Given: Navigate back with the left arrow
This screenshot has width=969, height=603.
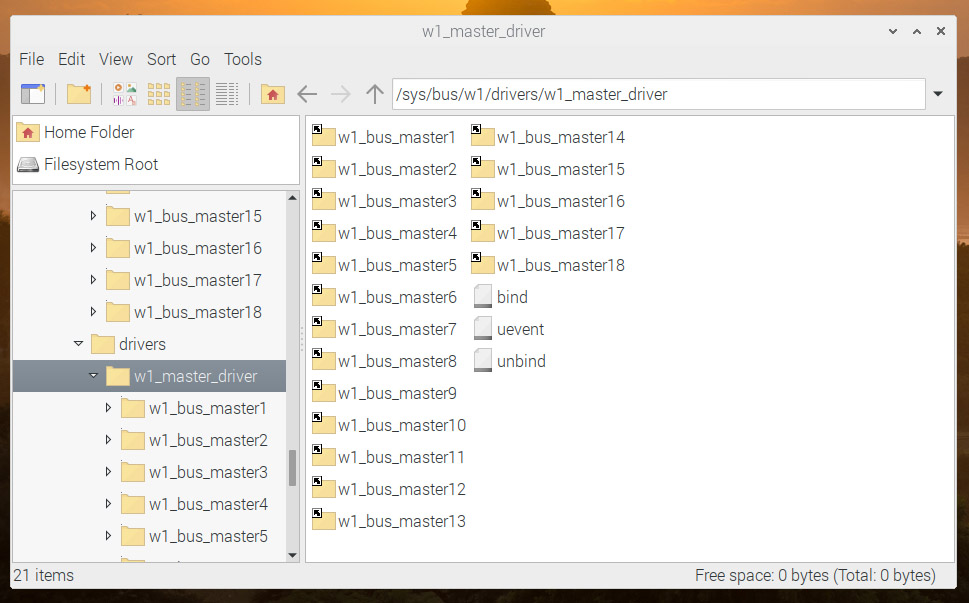Looking at the screenshot, I should [307, 94].
